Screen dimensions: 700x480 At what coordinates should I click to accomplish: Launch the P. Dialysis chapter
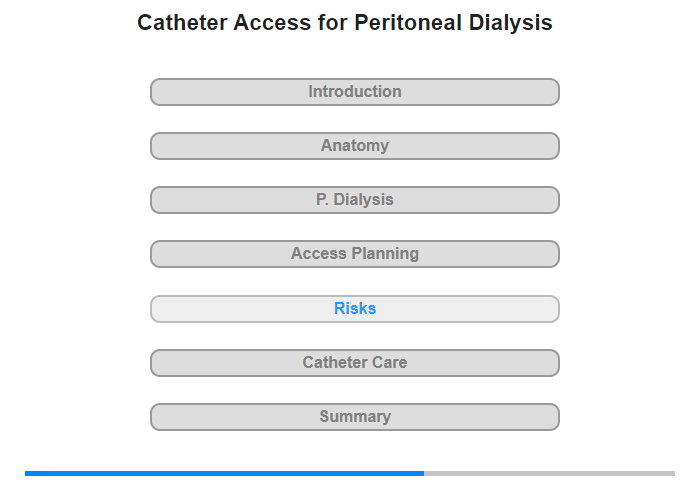coord(354,200)
